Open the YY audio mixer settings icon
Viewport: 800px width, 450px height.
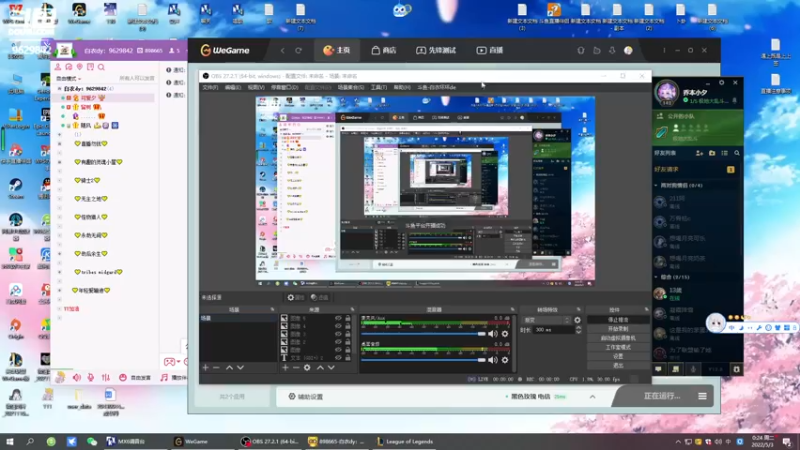[x=106, y=378]
